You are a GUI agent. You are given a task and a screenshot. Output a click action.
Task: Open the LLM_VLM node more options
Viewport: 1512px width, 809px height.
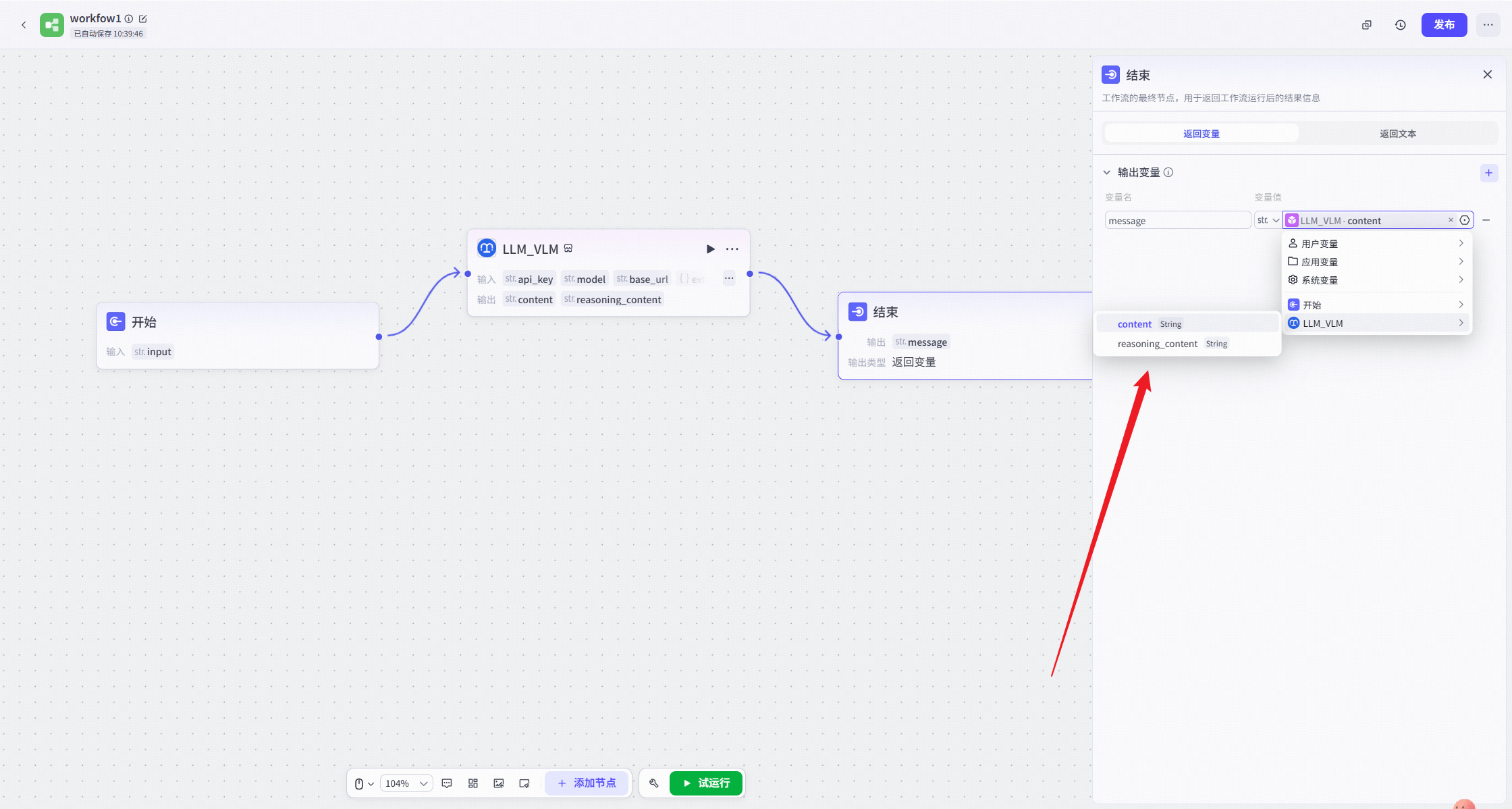[x=732, y=249]
